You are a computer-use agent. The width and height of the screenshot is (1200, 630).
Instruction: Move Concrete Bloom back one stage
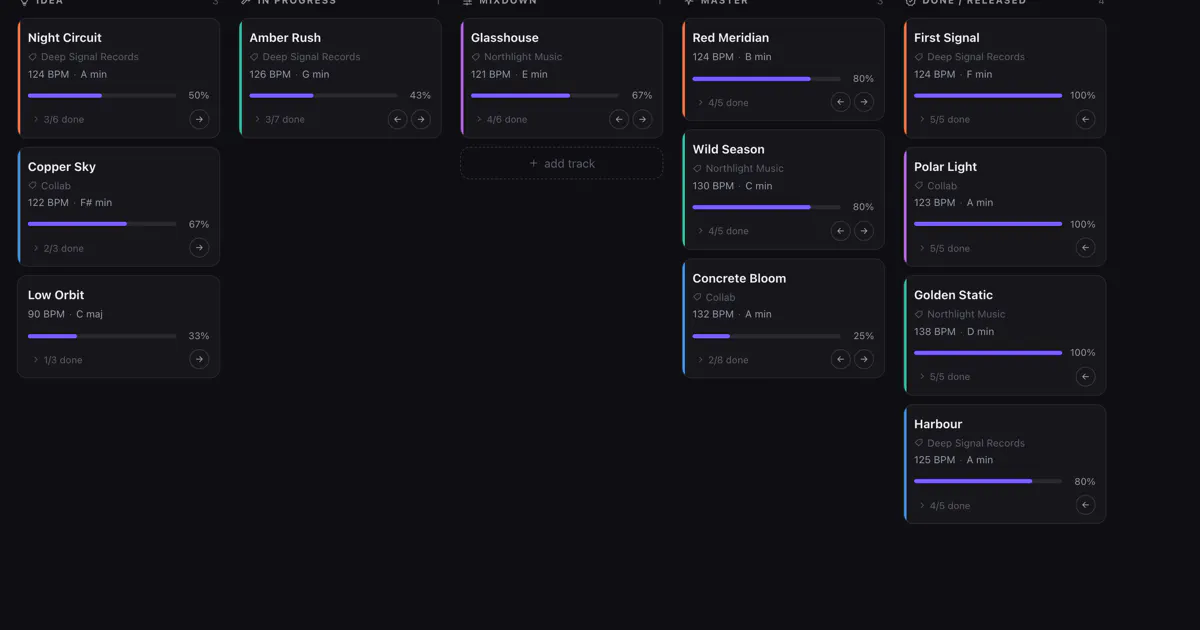(x=841, y=360)
